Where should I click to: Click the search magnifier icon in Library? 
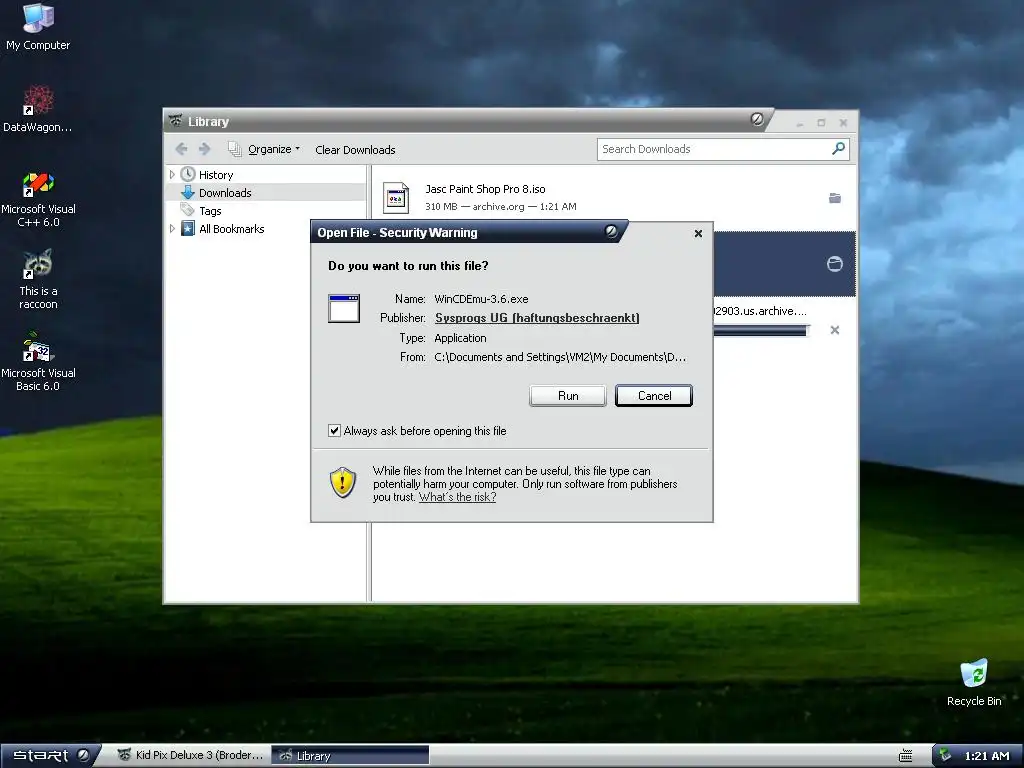pyautogui.click(x=838, y=149)
